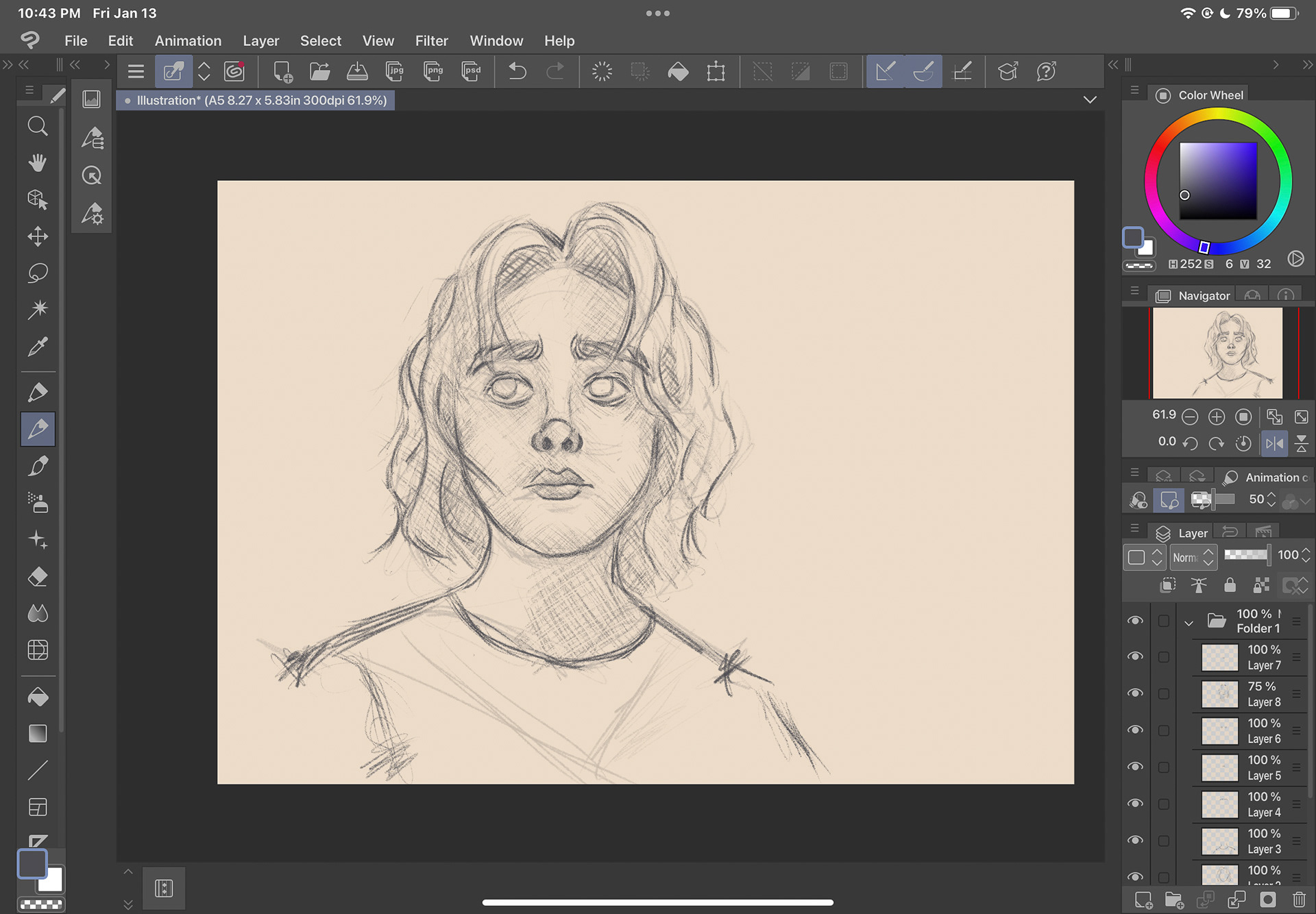
Task: Select the Hand move tool
Action: coord(38,163)
